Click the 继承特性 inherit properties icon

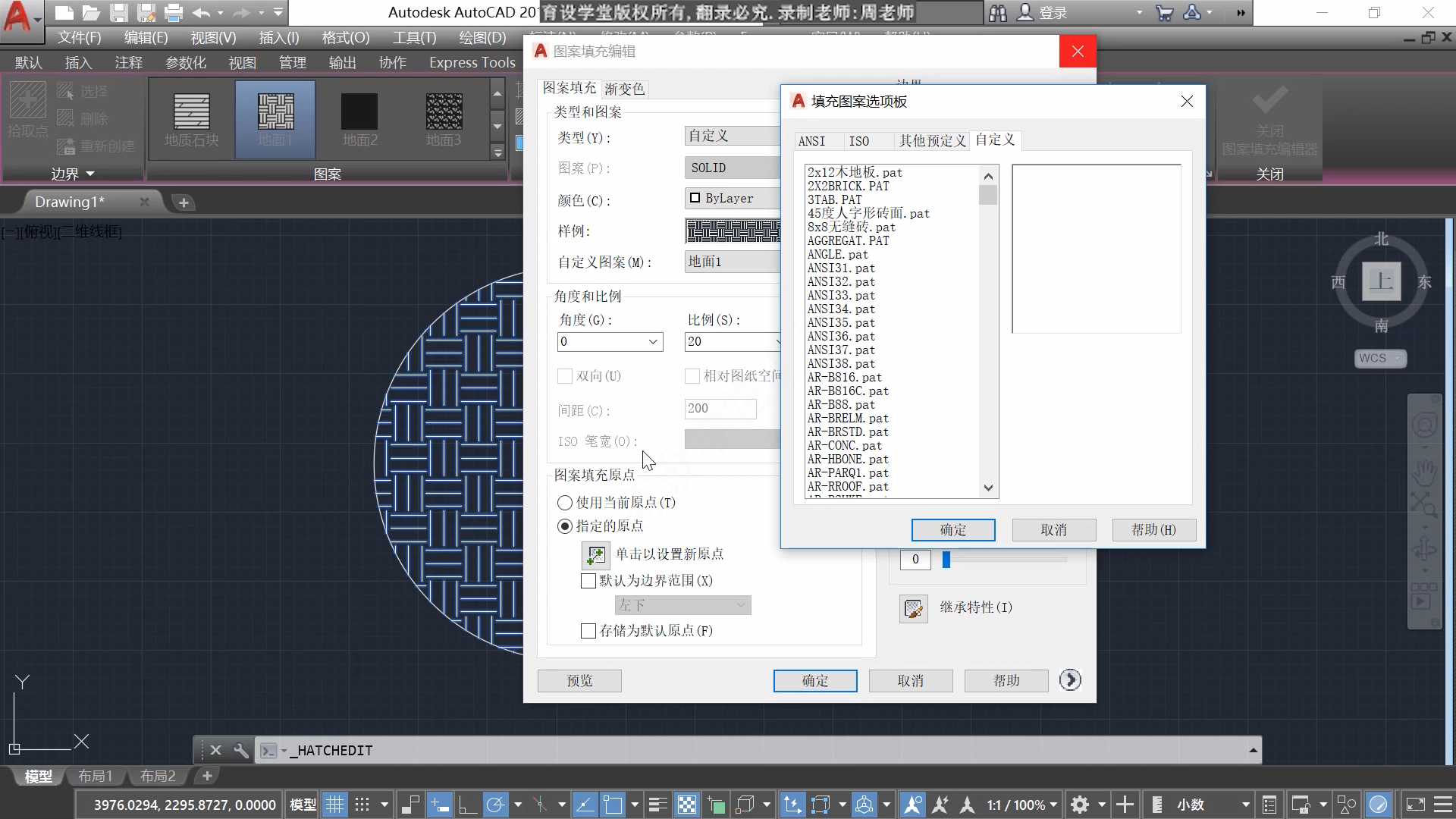(x=913, y=608)
